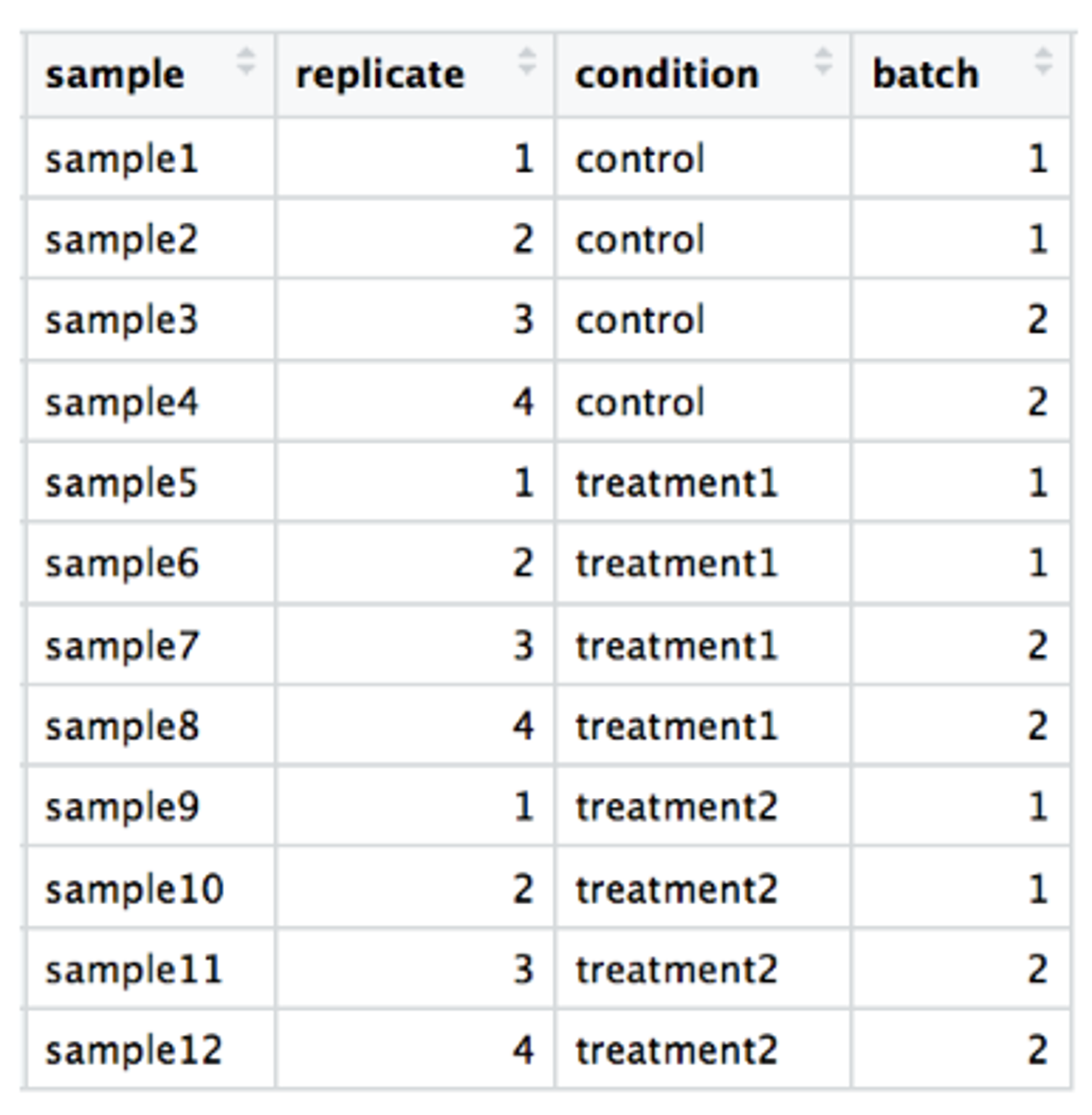Click replicate value 4 for sample12
Screen dimensions: 1092x1115
click(523, 1050)
